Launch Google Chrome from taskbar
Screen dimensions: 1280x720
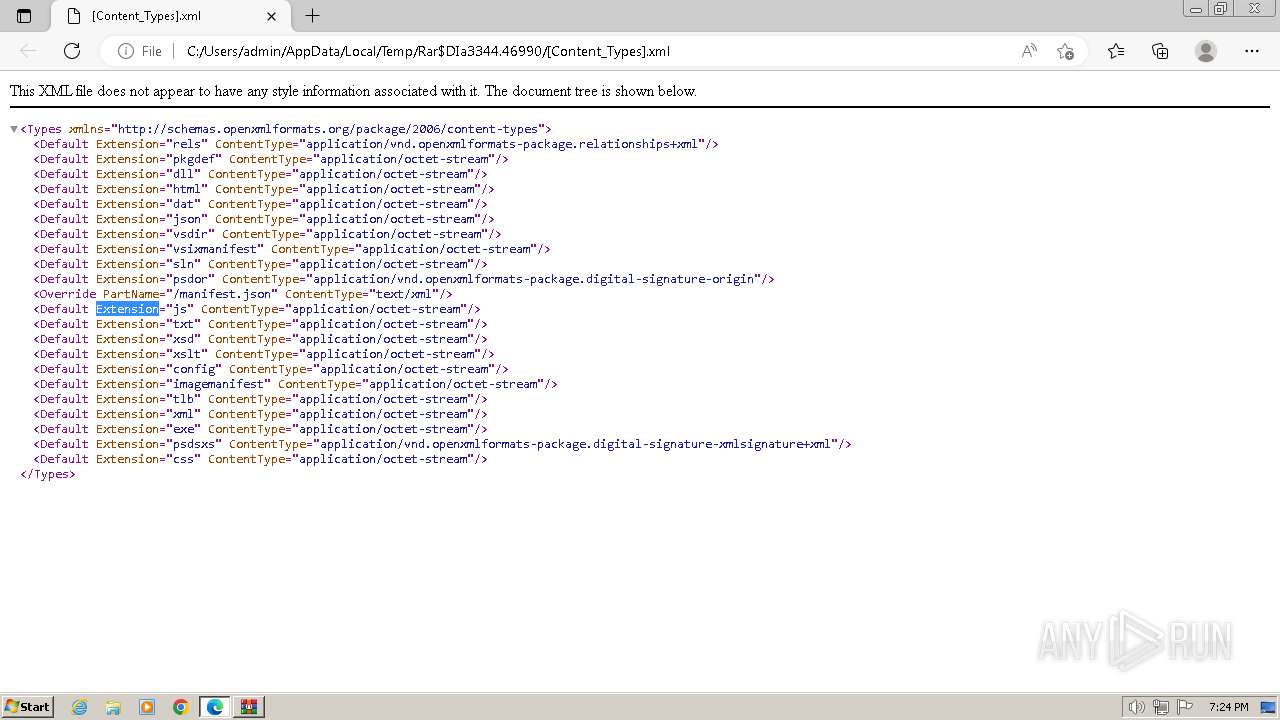pyautogui.click(x=181, y=707)
